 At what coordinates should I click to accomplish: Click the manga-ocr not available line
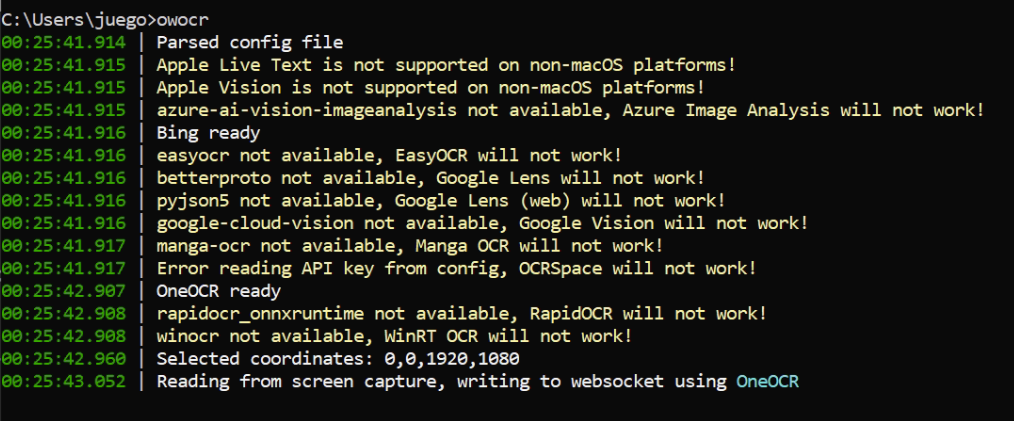tap(410, 246)
